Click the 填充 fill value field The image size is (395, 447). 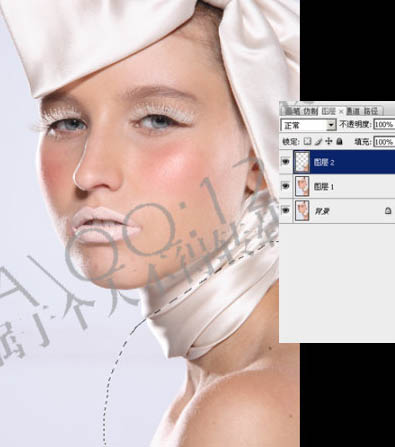point(384,142)
